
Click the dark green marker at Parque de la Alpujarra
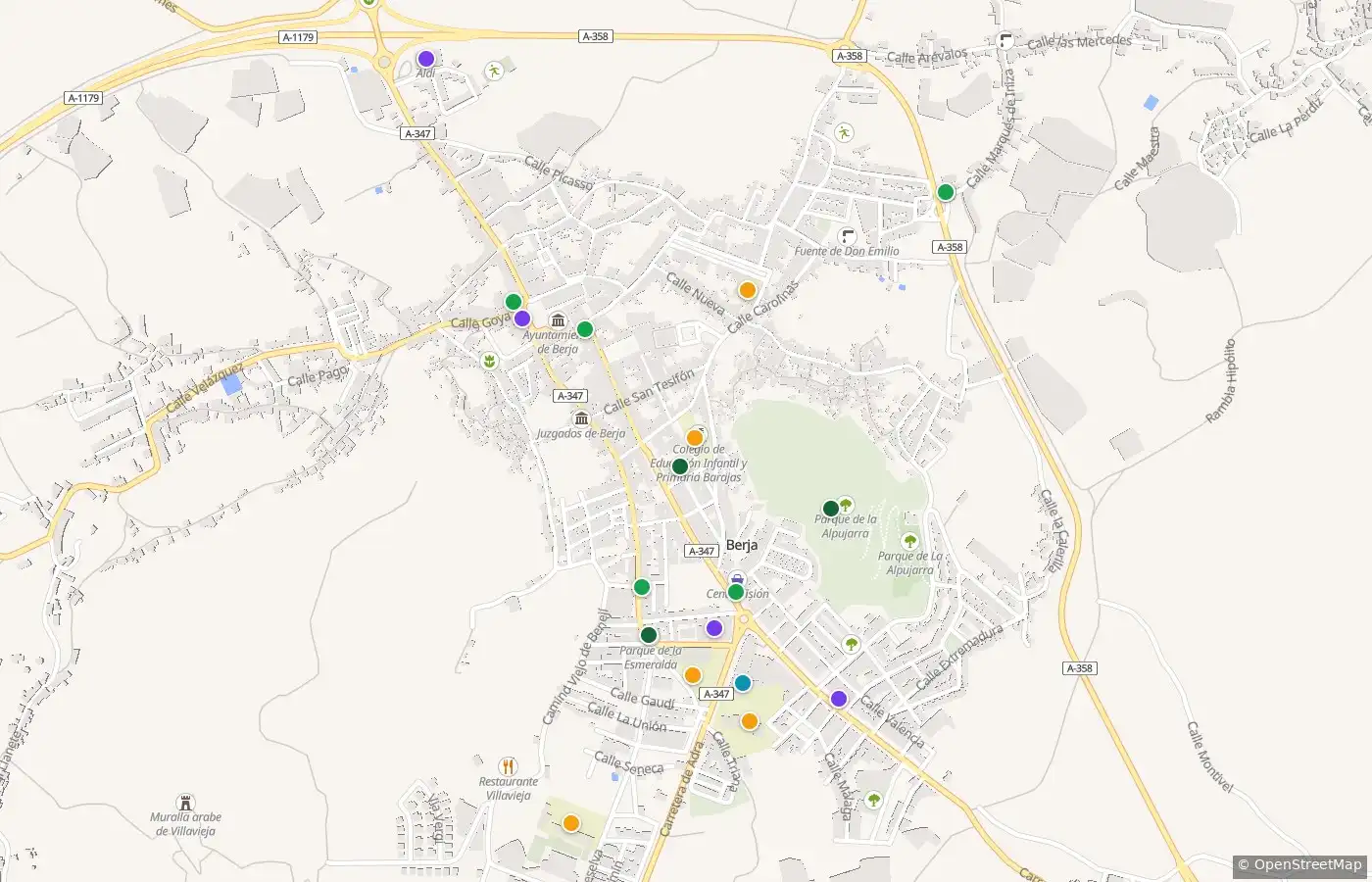coord(831,509)
